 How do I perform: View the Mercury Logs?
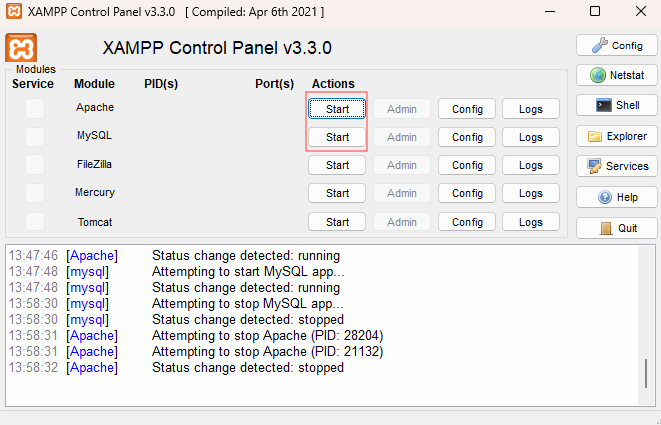(x=531, y=193)
